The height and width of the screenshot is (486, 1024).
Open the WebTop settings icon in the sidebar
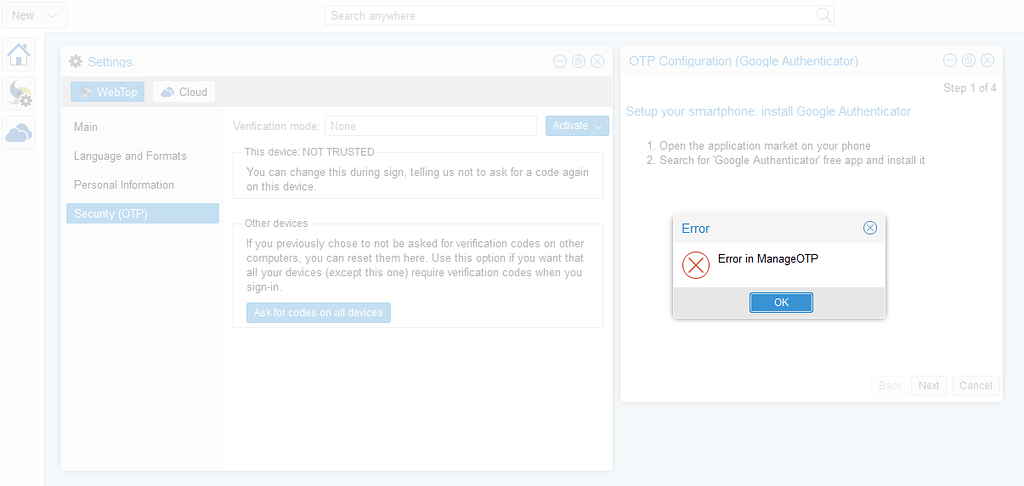click(19, 93)
